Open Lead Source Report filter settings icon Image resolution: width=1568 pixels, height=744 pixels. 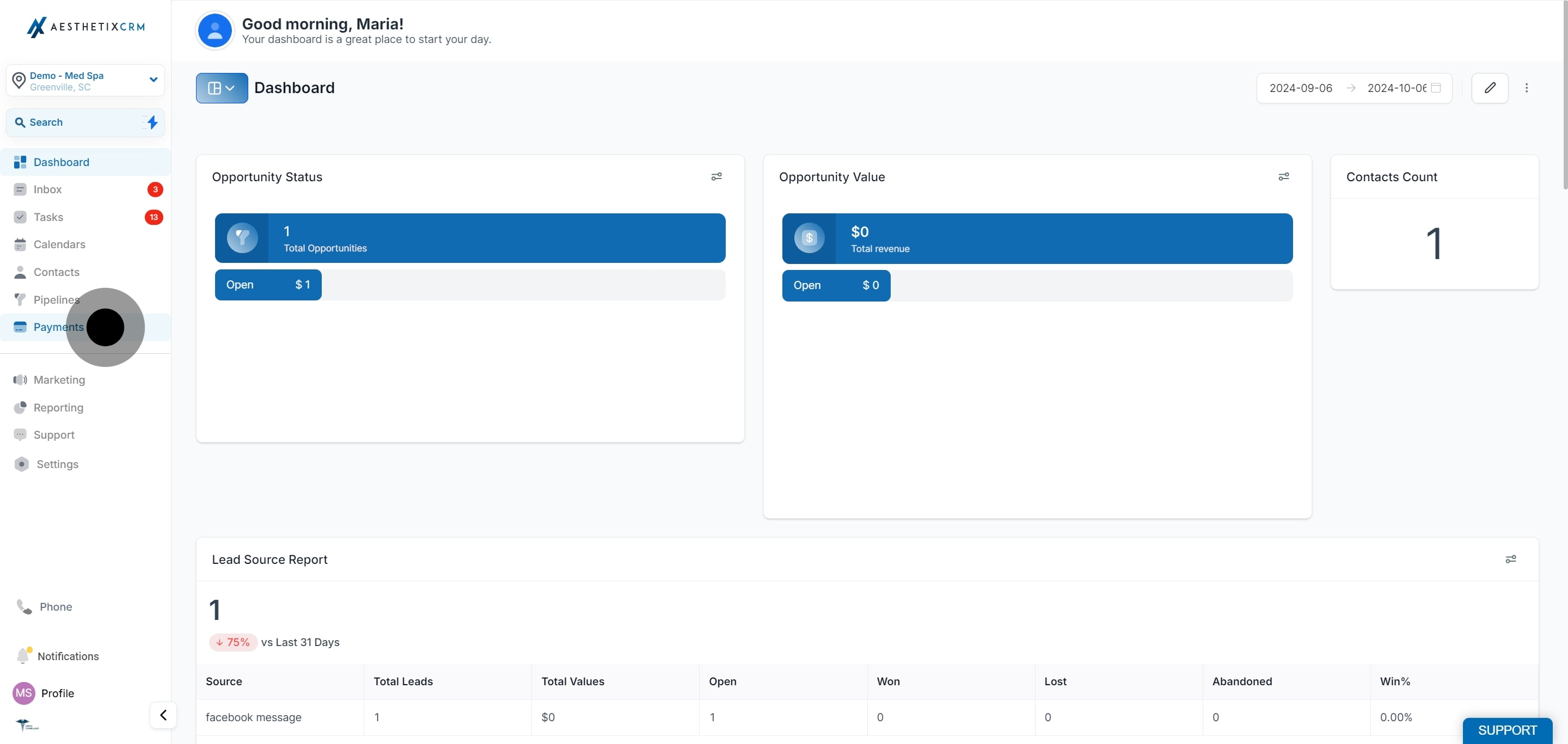click(x=1511, y=559)
